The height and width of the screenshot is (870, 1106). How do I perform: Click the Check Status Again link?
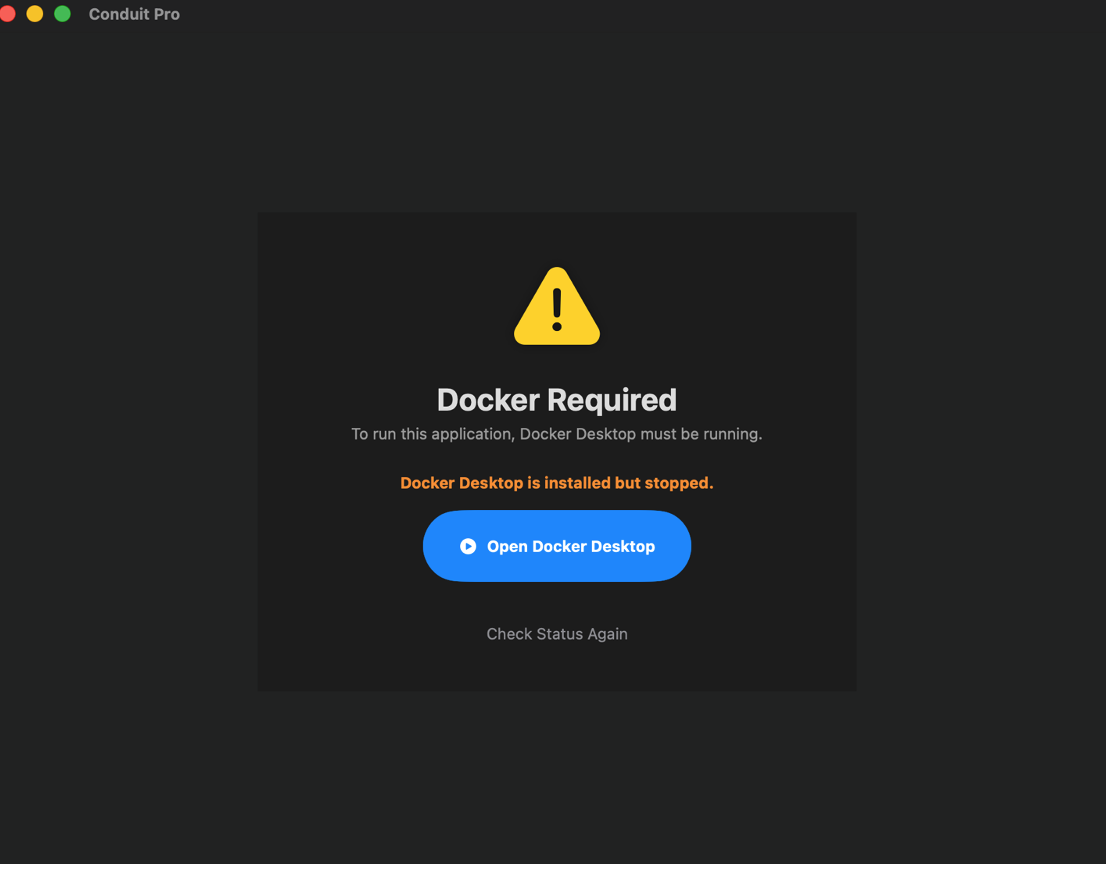[556, 634]
